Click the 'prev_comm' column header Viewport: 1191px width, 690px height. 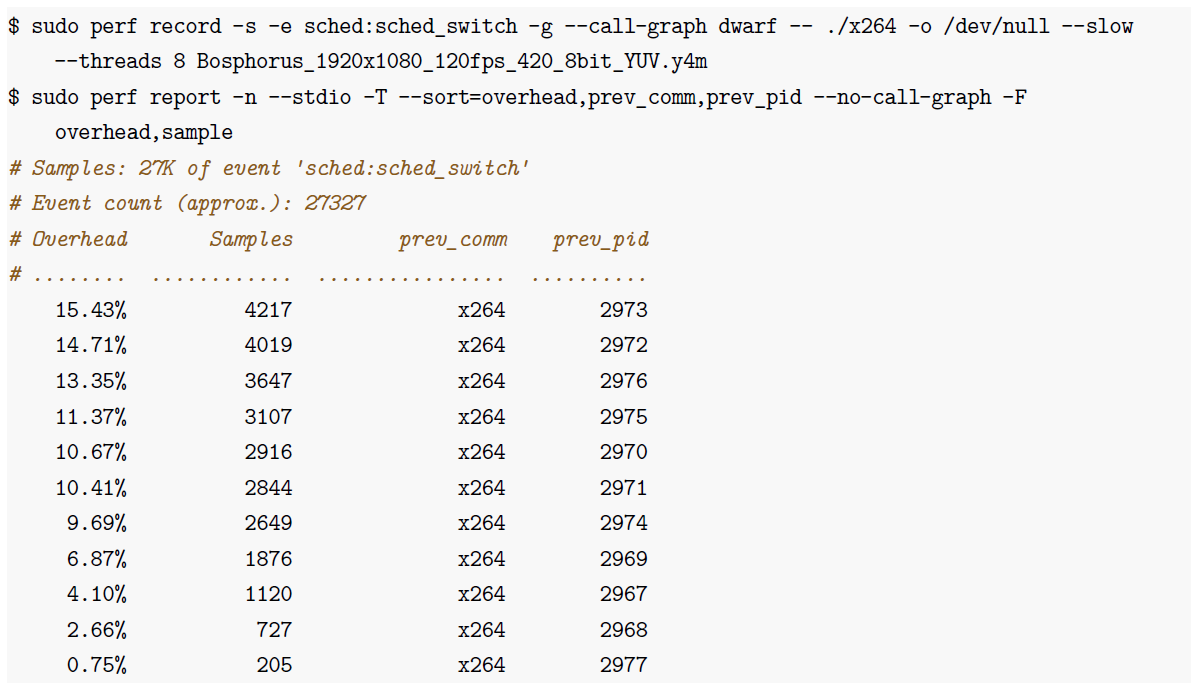tap(453, 239)
